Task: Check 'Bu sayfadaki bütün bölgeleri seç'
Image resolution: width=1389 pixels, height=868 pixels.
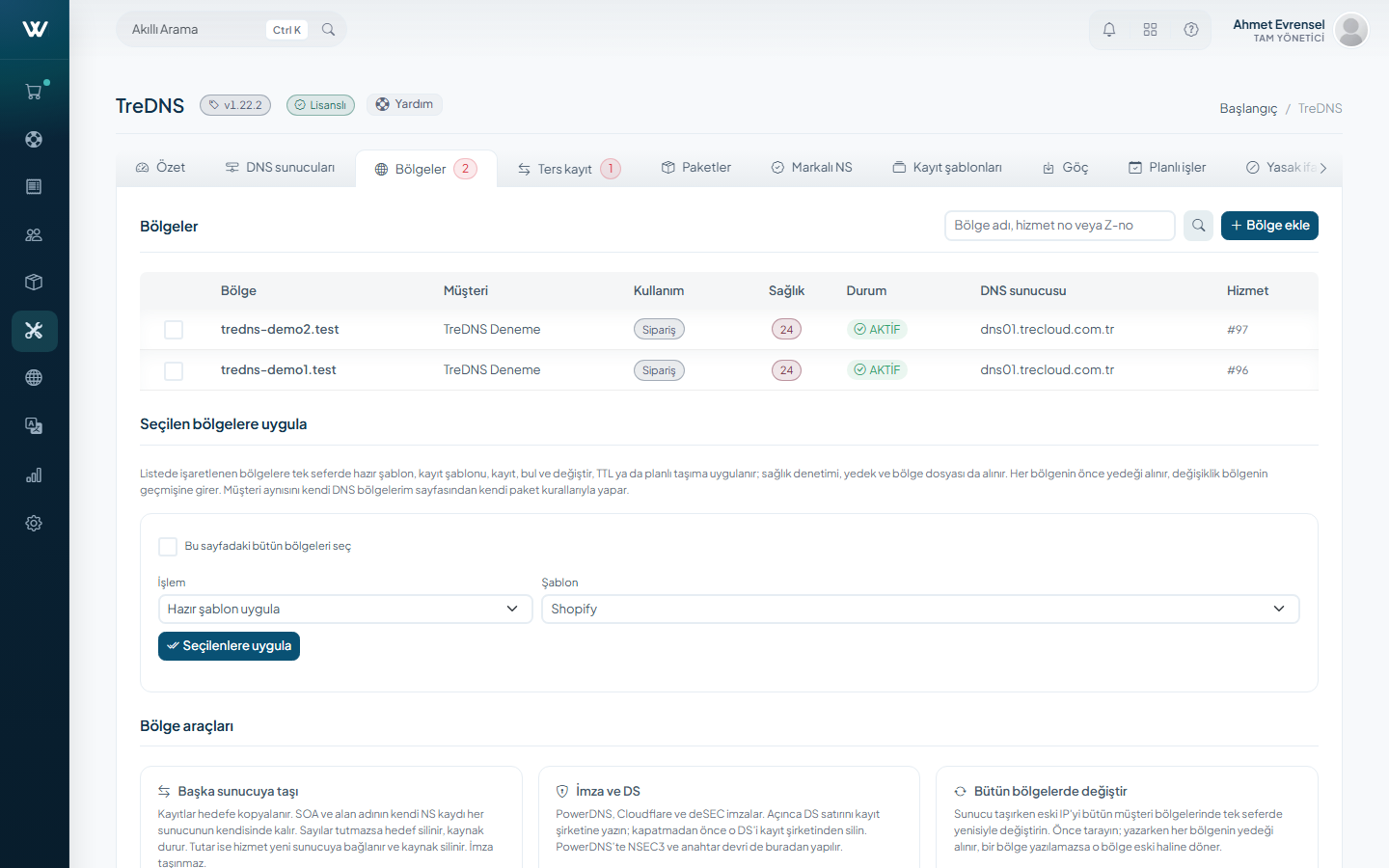Action: coord(168,547)
